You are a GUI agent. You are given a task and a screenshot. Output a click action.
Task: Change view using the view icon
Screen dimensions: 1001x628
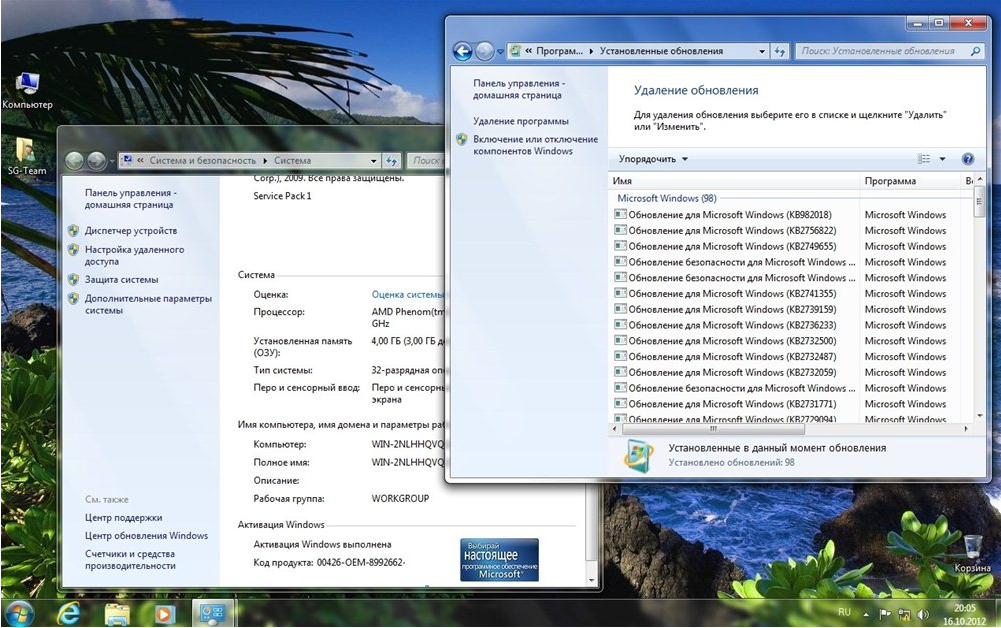click(923, 159)
